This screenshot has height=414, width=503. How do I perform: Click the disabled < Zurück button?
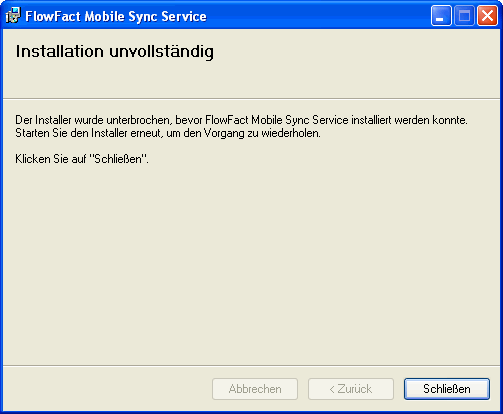click(351, 389)
